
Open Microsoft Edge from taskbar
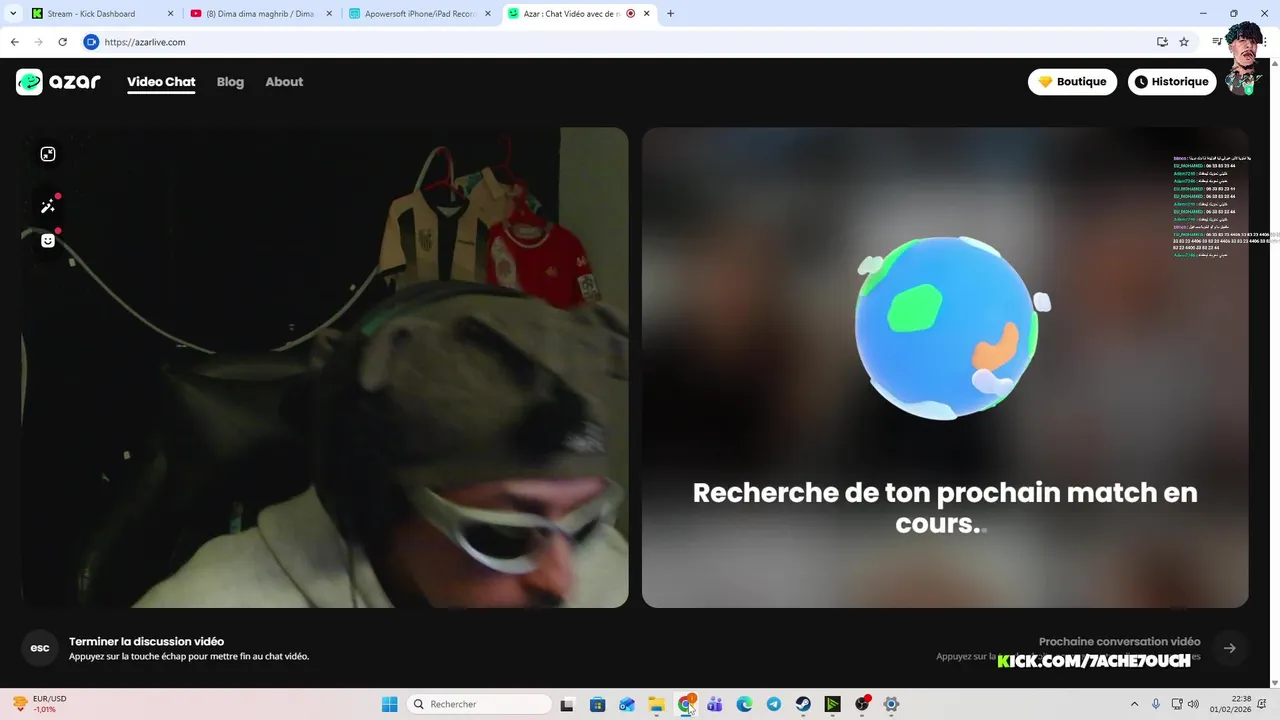[744, 704]
